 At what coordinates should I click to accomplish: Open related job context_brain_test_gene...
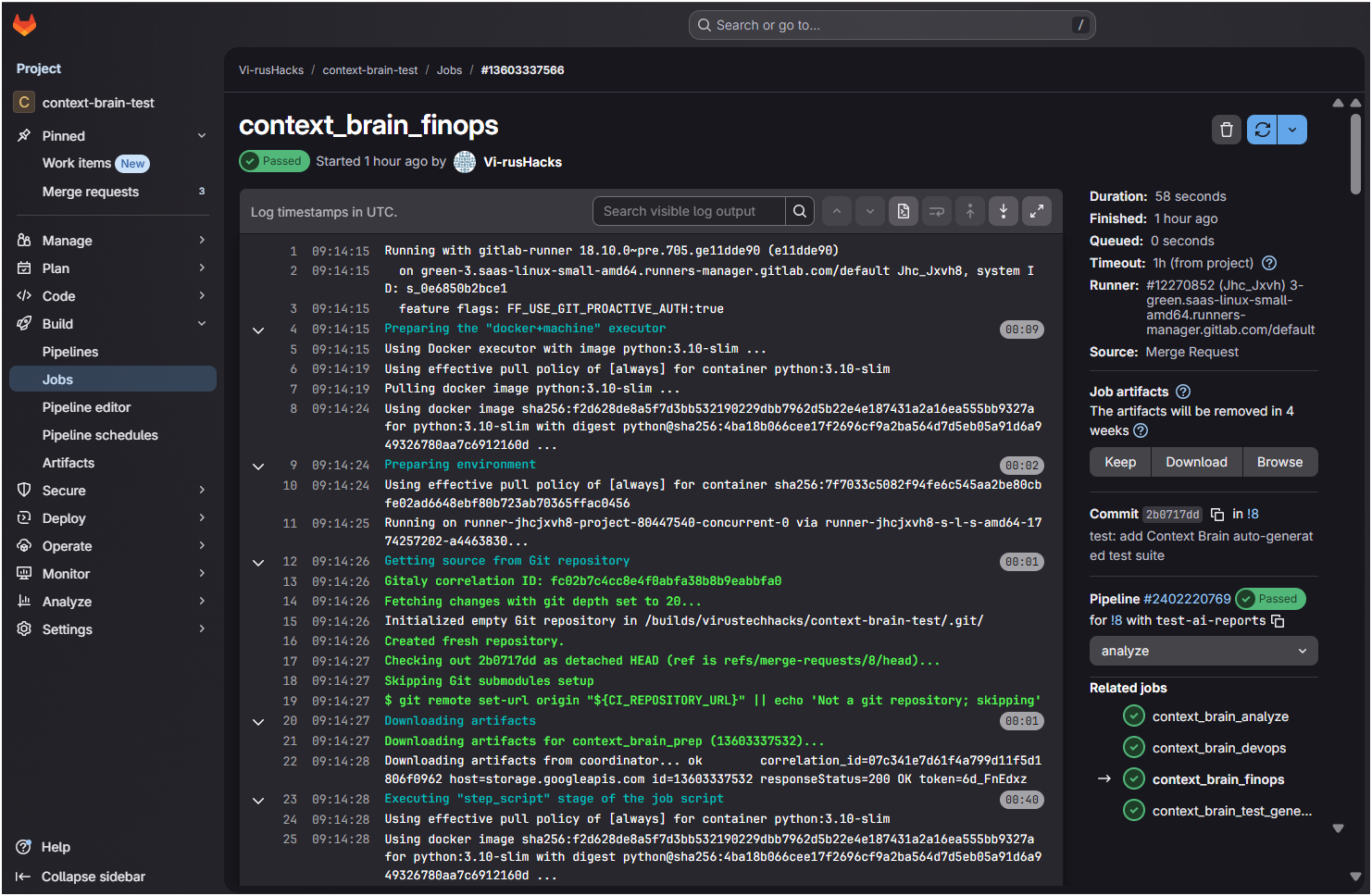pos(1231,811)
